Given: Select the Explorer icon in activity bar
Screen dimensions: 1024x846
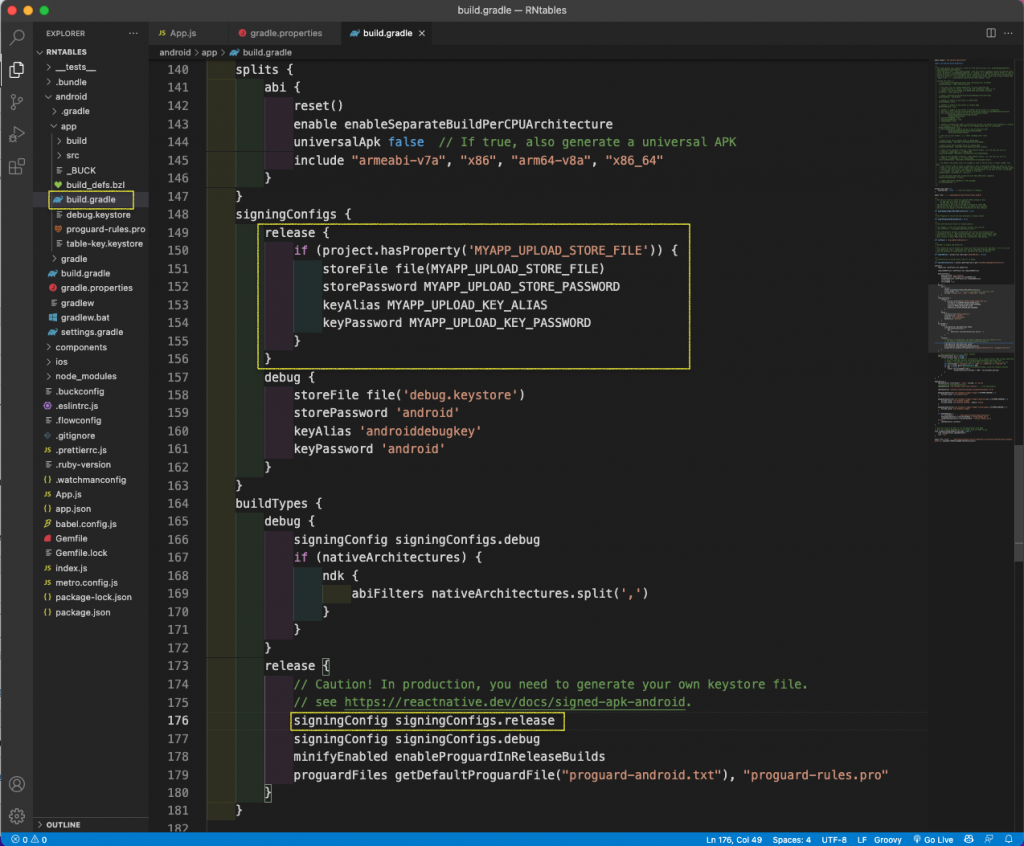Looking at the screenshot, I should (x=16, y=70).
